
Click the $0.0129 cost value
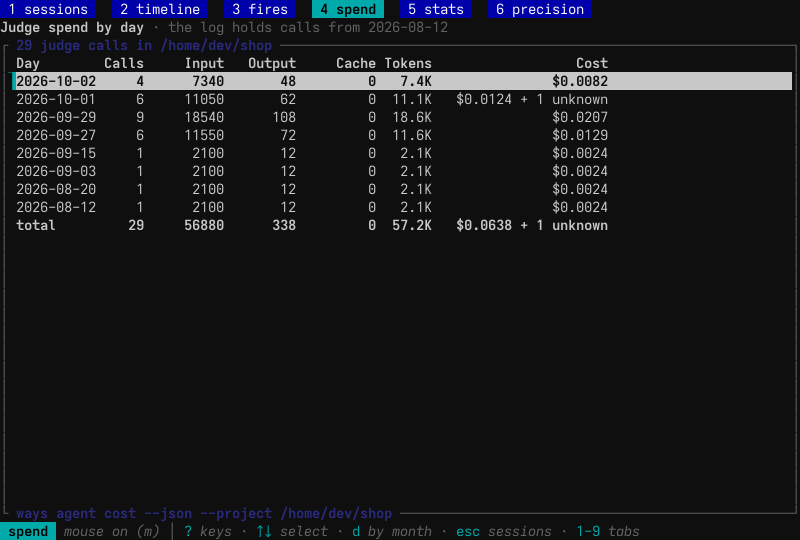tap(580, 135)
